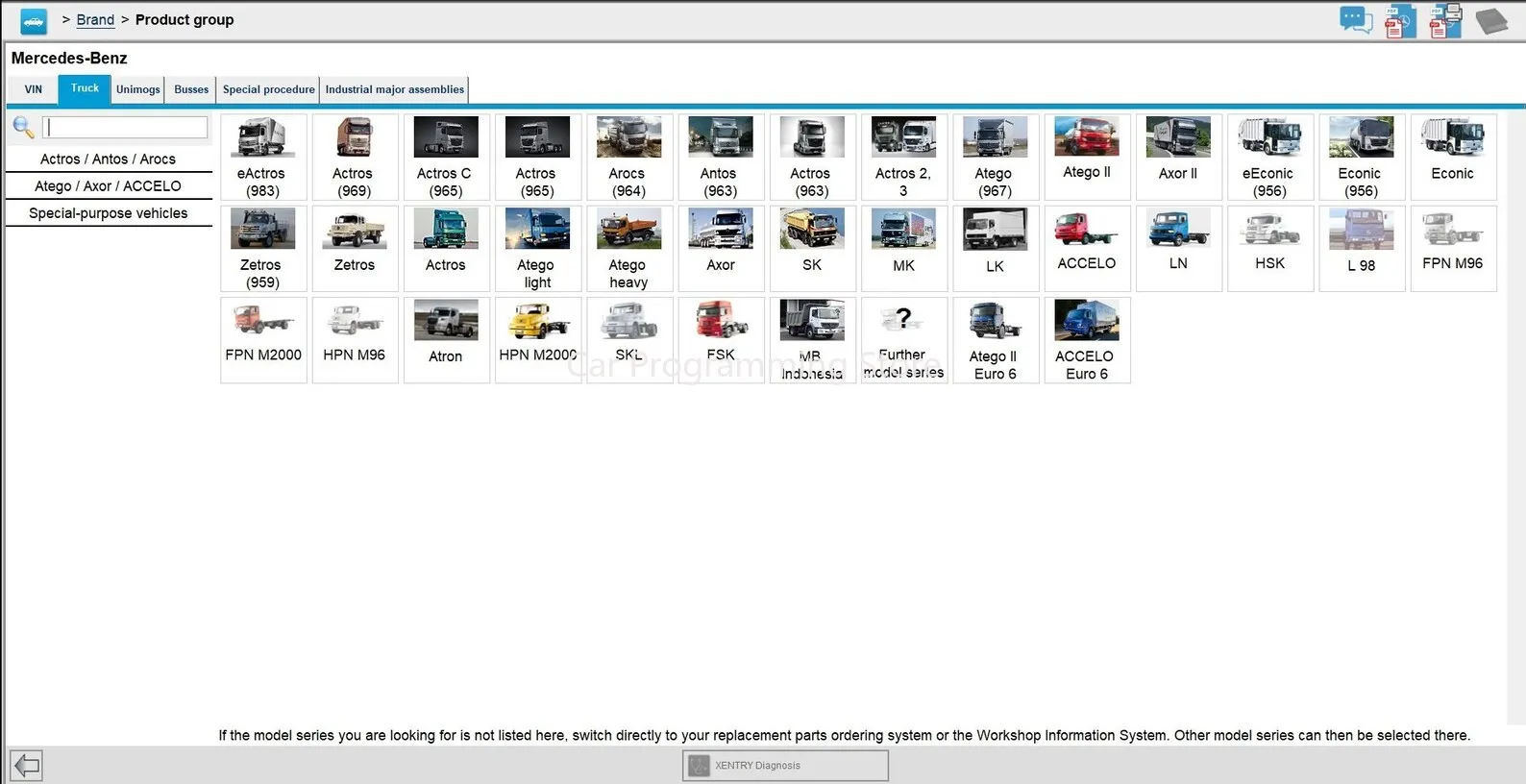This screenshot has height=784, width=1526.
Task: Pick the HPN M96 truck tile
Action: pyautogui.click(x=355, y=339)
